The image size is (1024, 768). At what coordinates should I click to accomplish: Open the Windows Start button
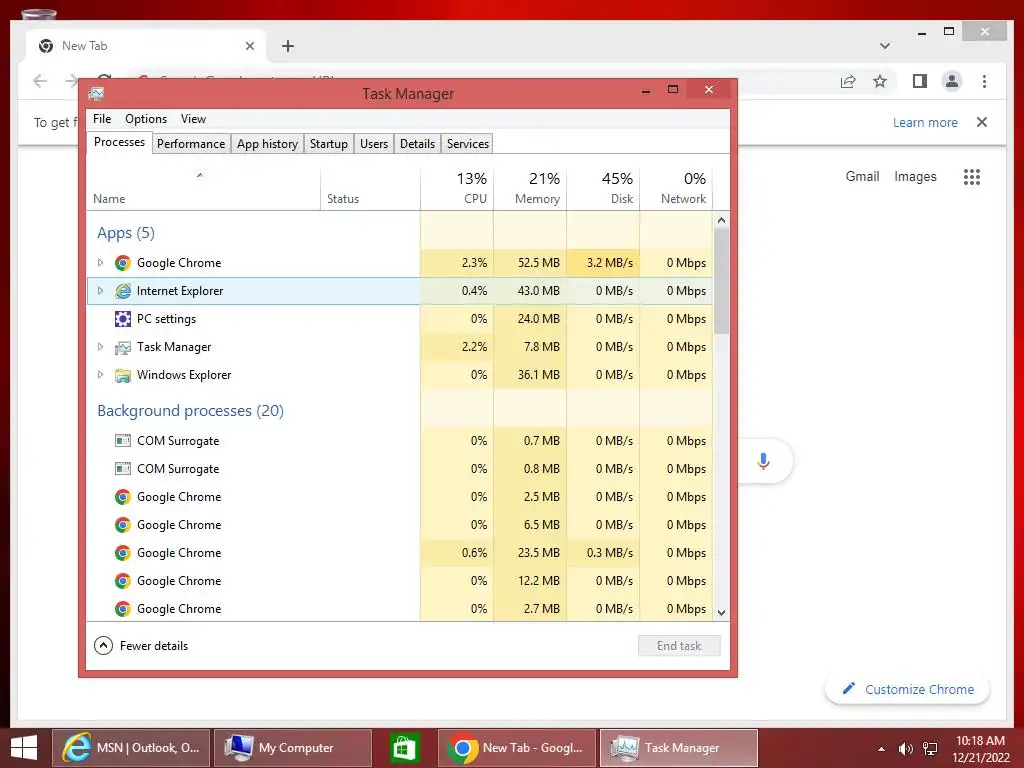click(24, 748)
